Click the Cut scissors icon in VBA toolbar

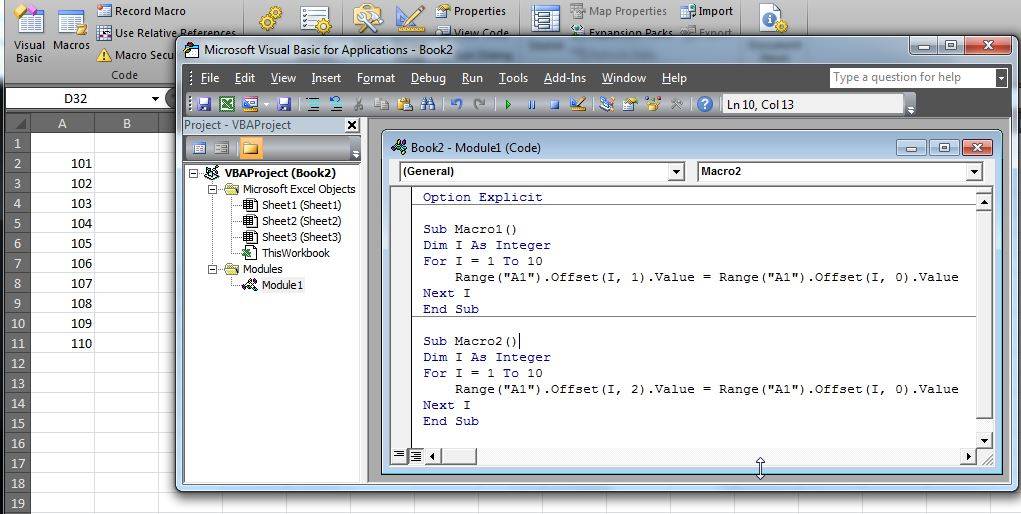[x=359, y=104]
